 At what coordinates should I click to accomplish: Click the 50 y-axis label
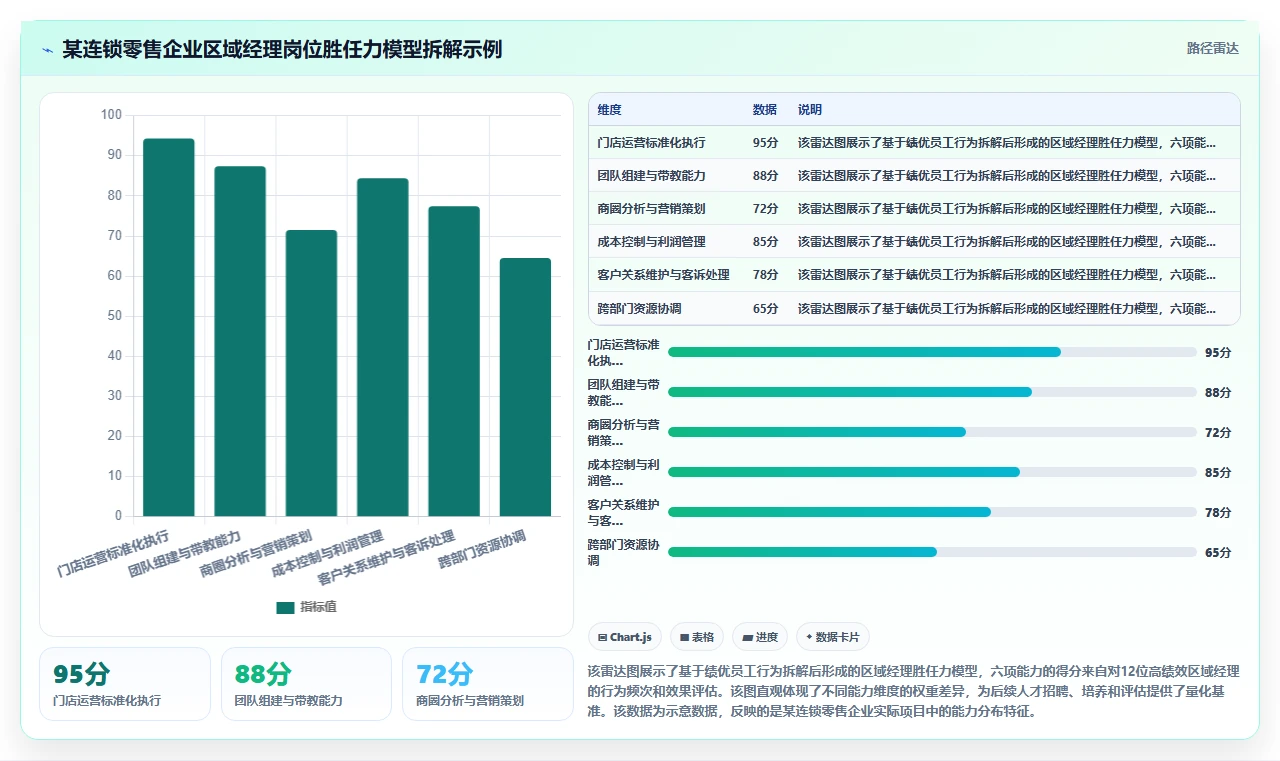(x=115, y=316)
